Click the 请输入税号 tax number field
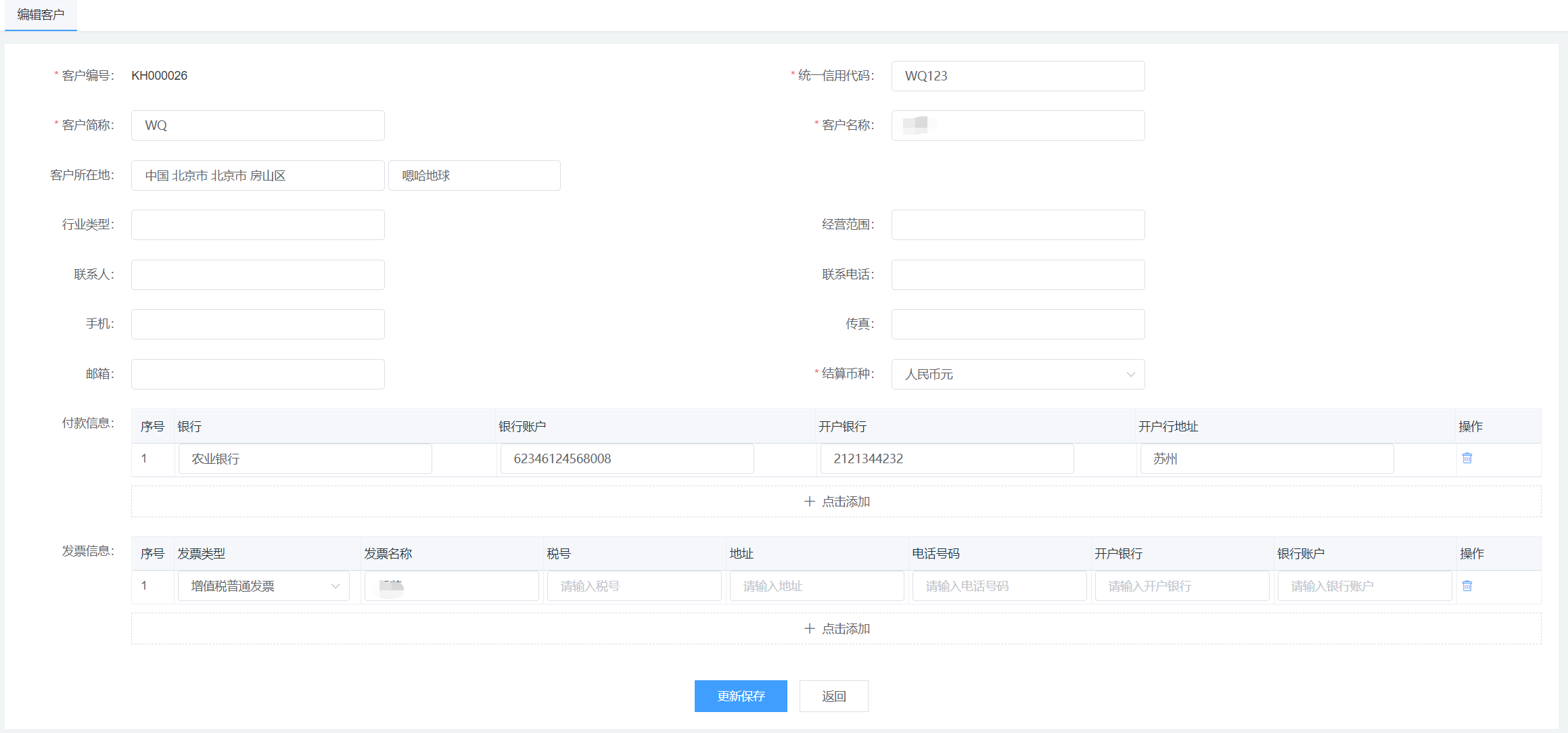This screenshot has height=733, width=1568. click(x=634, y=586)
